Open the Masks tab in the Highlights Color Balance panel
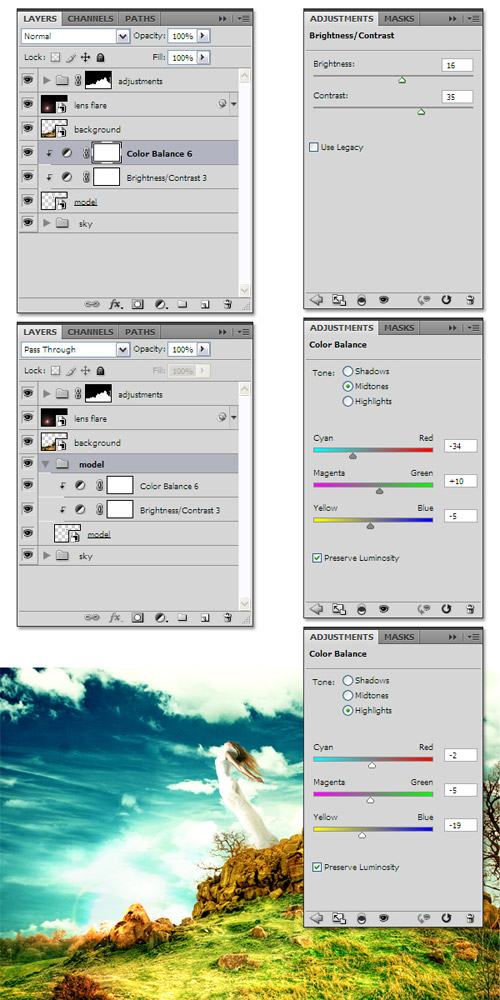 [x=399, y=637]
